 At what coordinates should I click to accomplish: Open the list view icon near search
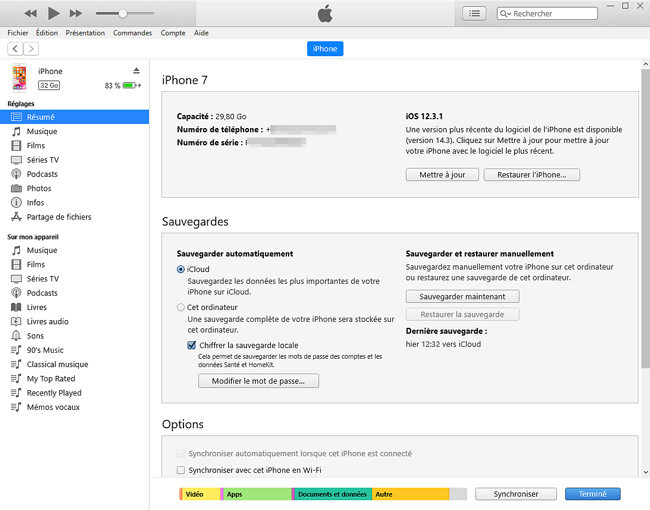[x=475, y=13]
